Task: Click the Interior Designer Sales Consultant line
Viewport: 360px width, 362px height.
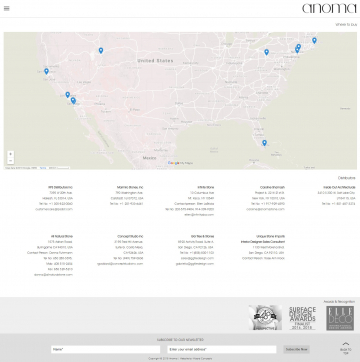Action: coord(263,242)
